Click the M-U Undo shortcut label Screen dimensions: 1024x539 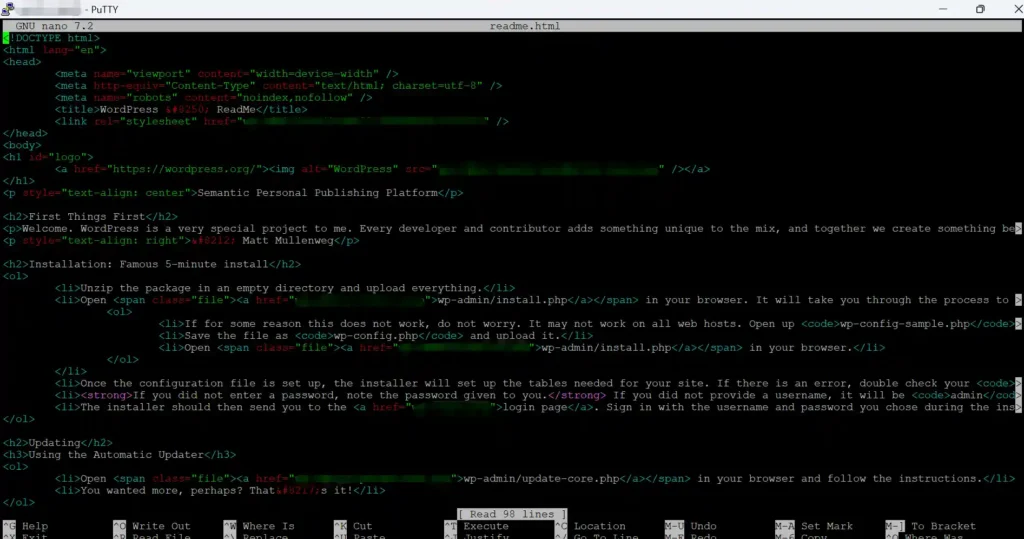click(691, 526)
